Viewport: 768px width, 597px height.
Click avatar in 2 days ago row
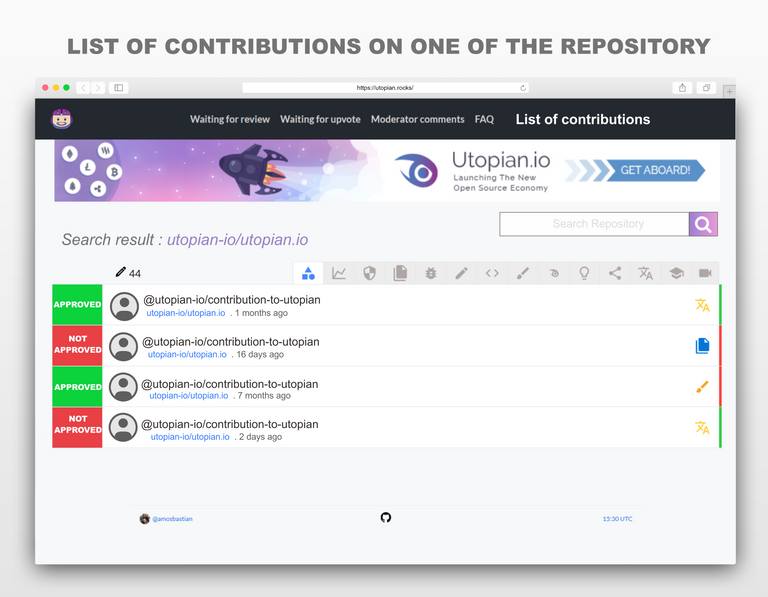point(123,427)
